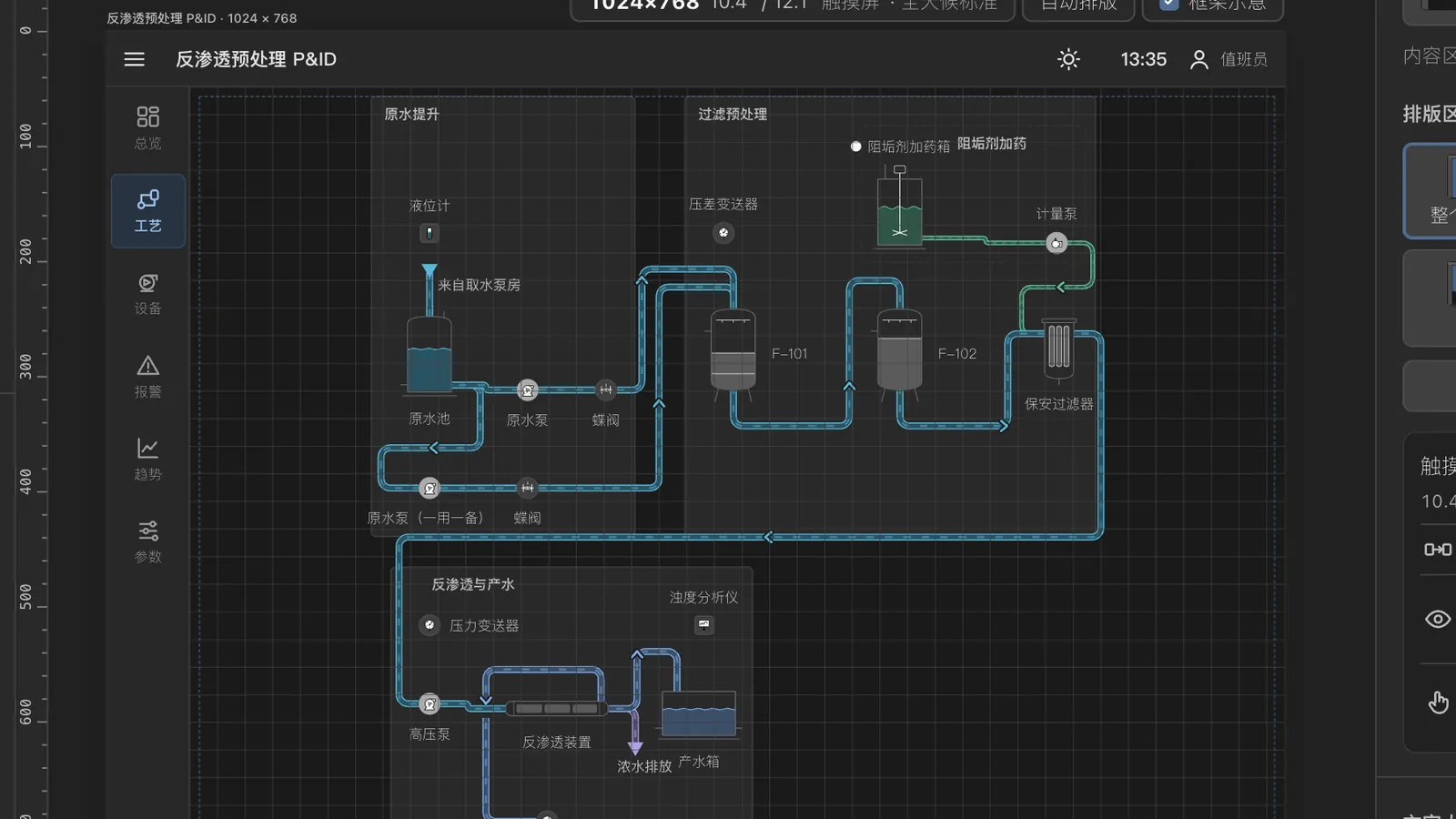1456x819 pixels.
Task: Open the hamburger menu beside the P&ID title
Action: coord(134,59)
